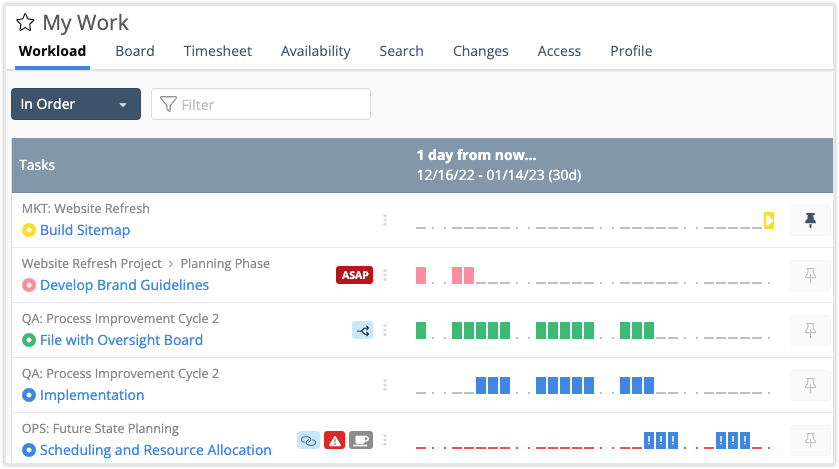Open the three-dot menu for Implementation row
Screen dimensions: 839x469
point(385,385)
